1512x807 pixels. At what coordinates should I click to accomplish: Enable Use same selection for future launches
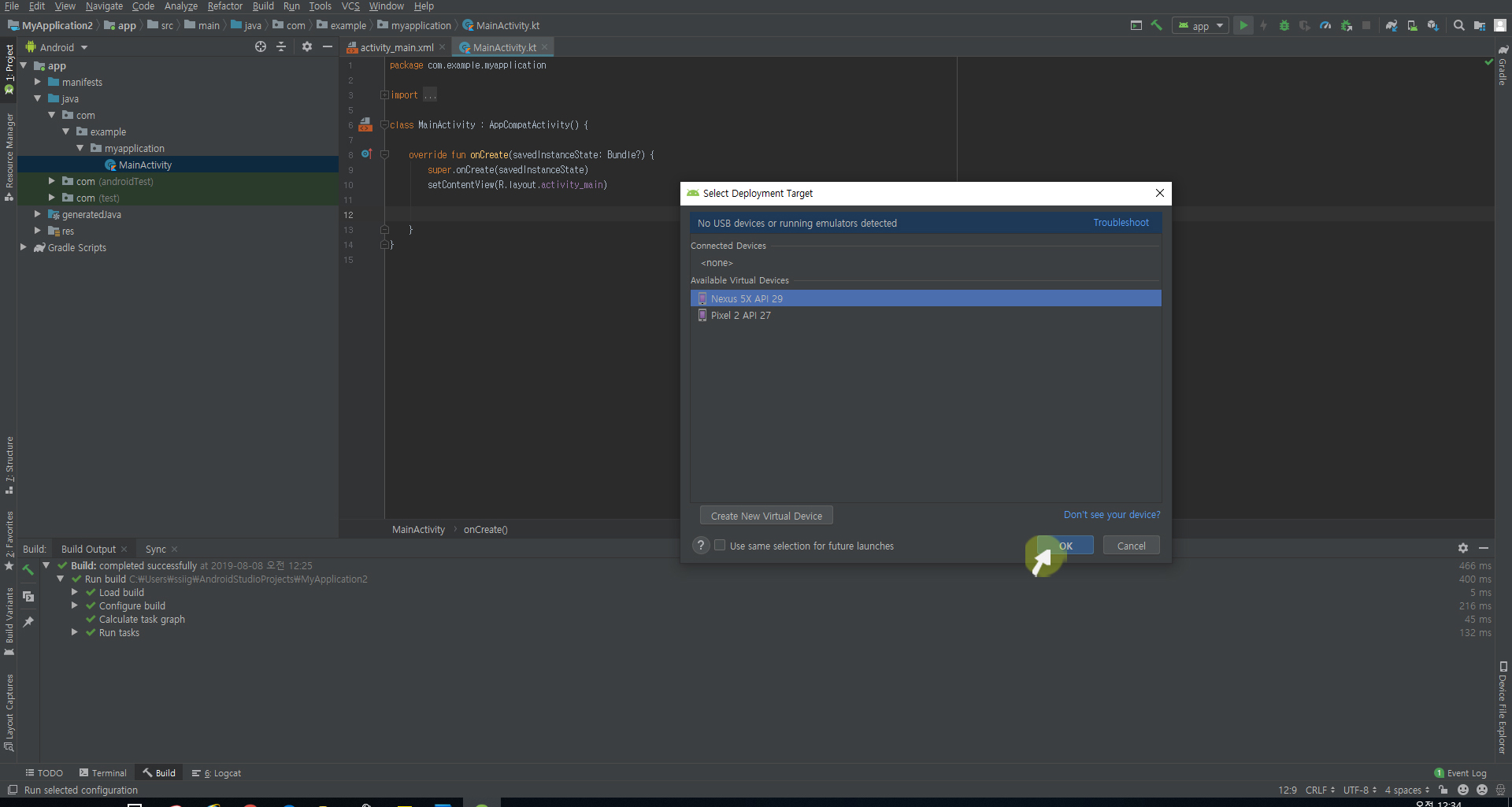click(720, 546)
